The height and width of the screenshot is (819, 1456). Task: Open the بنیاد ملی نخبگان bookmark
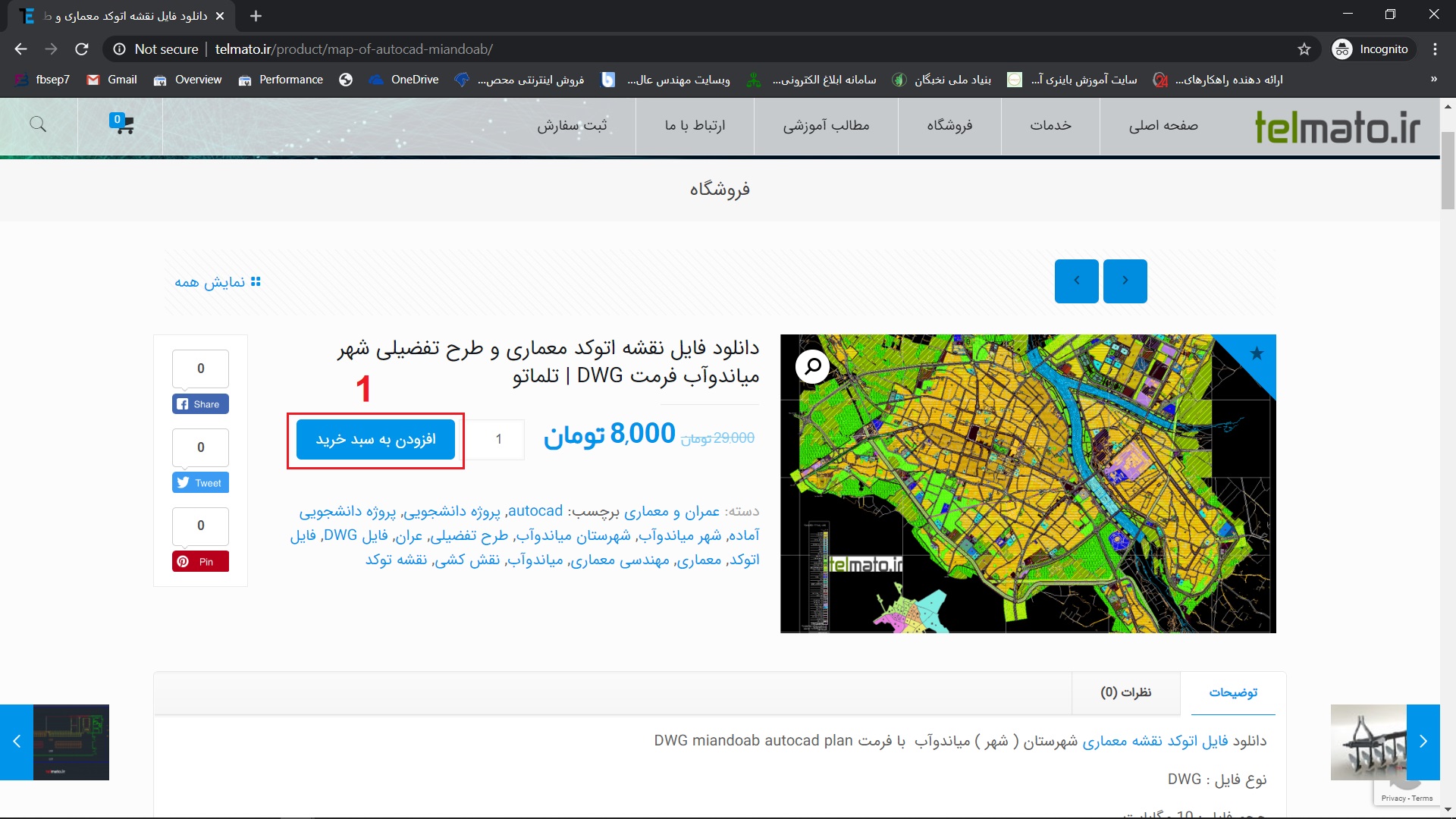[x=942, y=80]
